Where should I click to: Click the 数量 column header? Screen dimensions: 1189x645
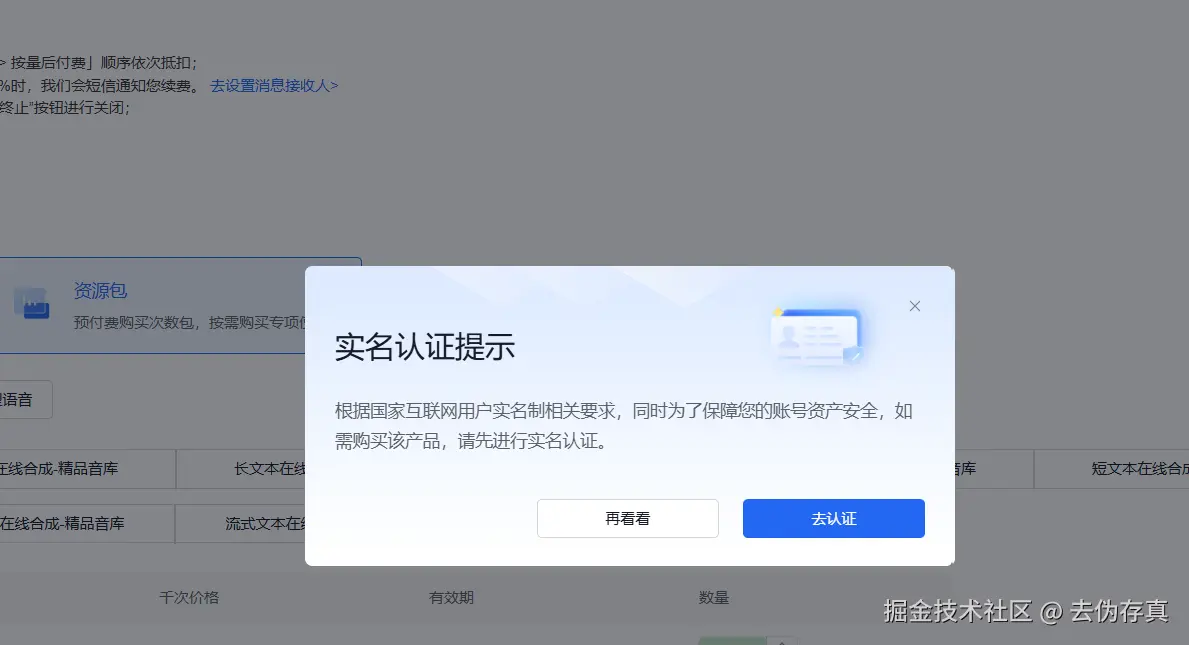(714, 597)
